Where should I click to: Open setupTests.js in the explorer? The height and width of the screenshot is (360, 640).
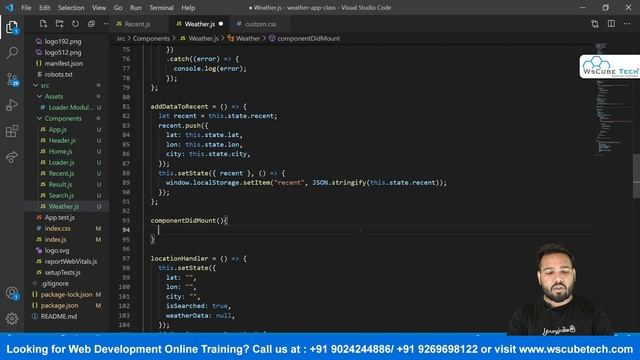[62, 273]
